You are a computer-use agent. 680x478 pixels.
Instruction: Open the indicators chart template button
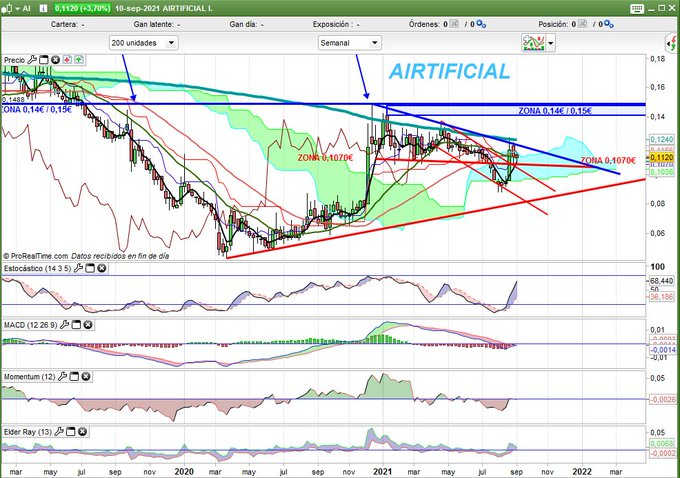(533, 43)
